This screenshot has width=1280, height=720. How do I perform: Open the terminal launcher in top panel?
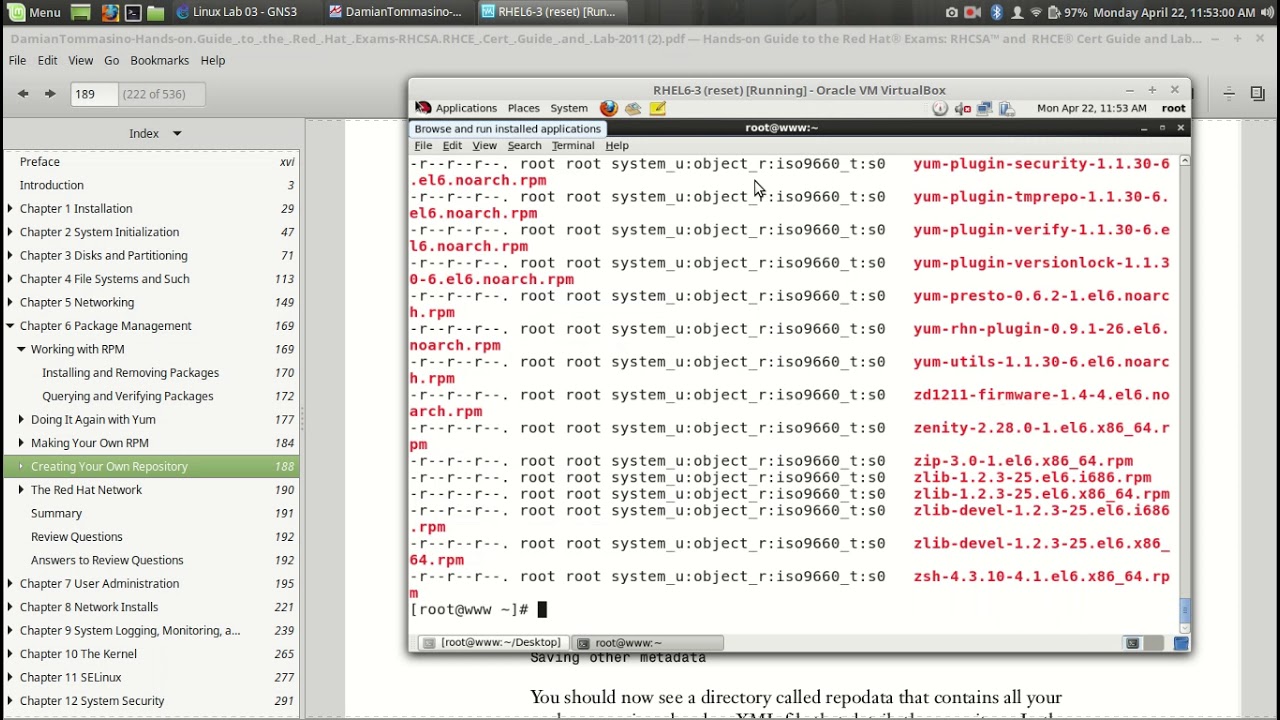click(132, 12)
